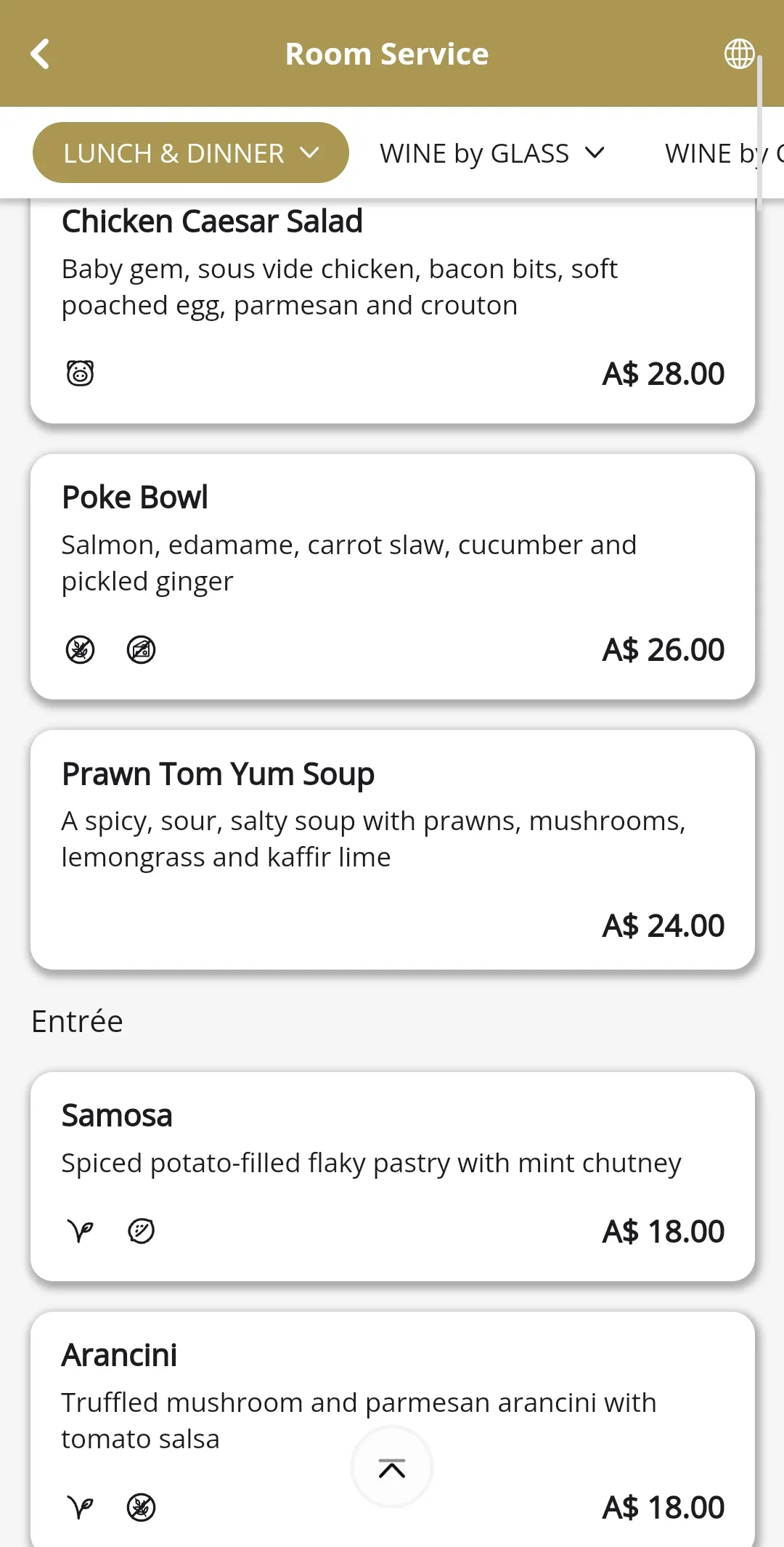Image resolution: width=784 pixels, height=1547 pixels.
Task: Tap the gluten-free icon on Poke Bowl
Action: pyautogui.click(x=80, y=649)
